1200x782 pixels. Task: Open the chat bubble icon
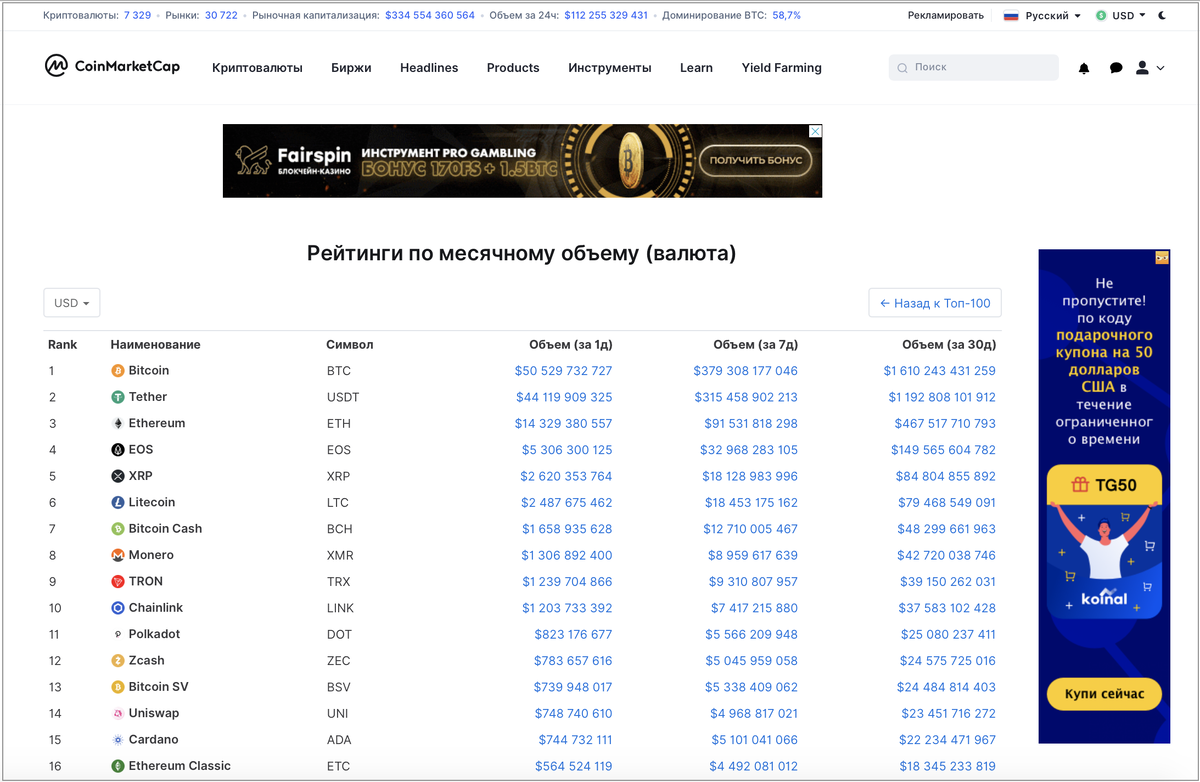click(x=1116, y=68)
